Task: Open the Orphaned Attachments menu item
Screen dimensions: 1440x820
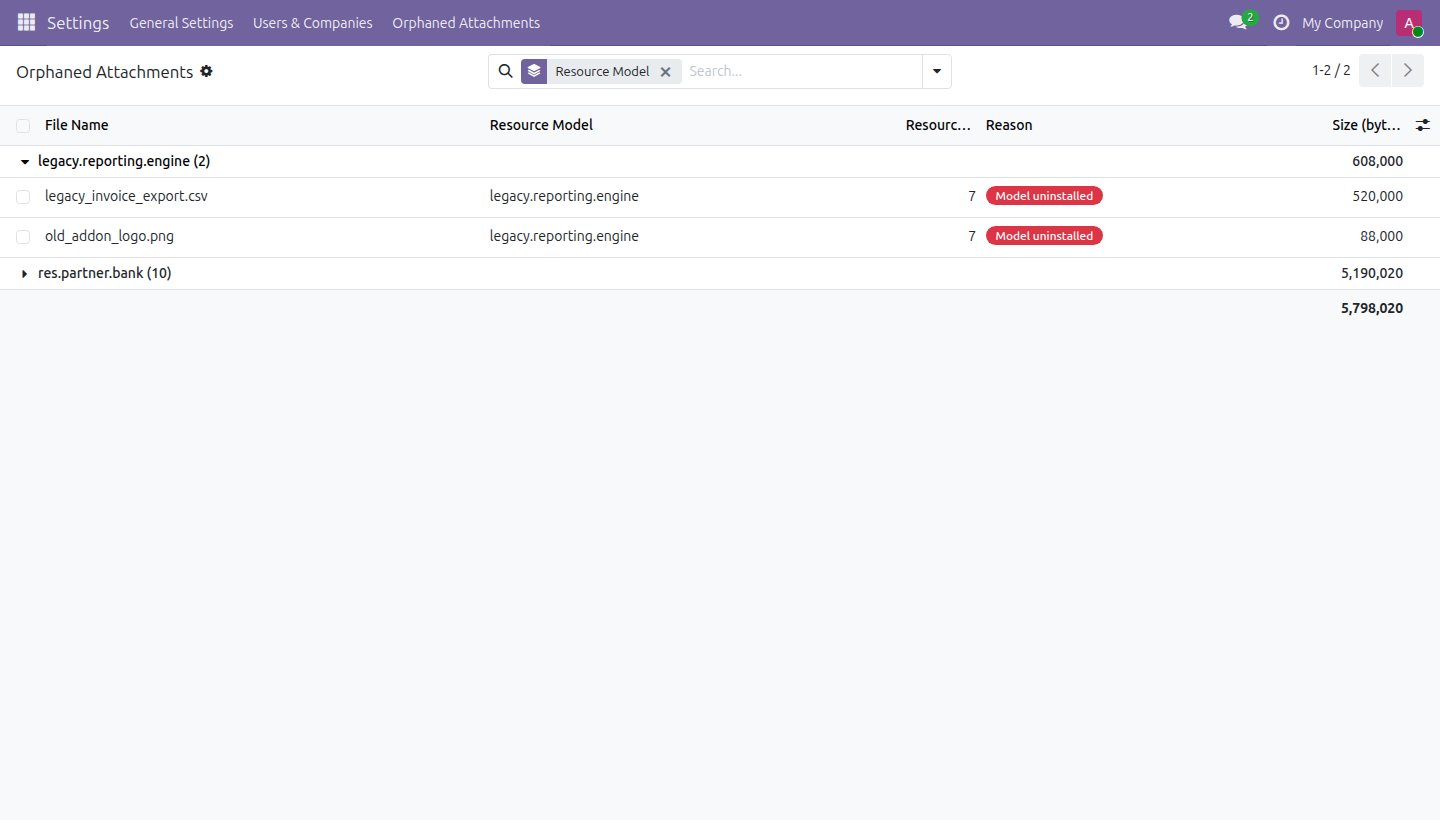Action: [466, 23]
